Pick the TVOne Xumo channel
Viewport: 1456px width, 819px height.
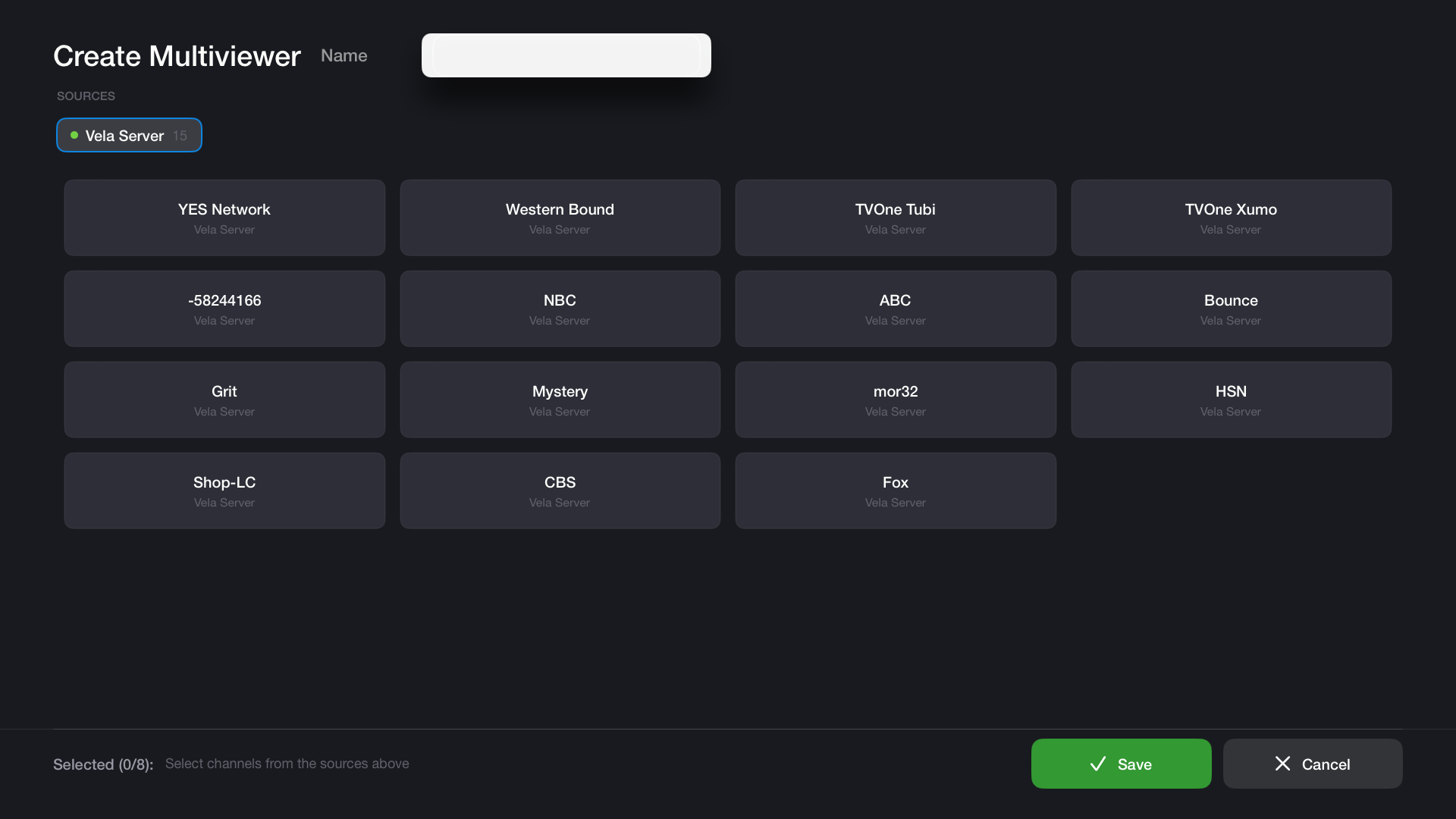pos(1232,218)
